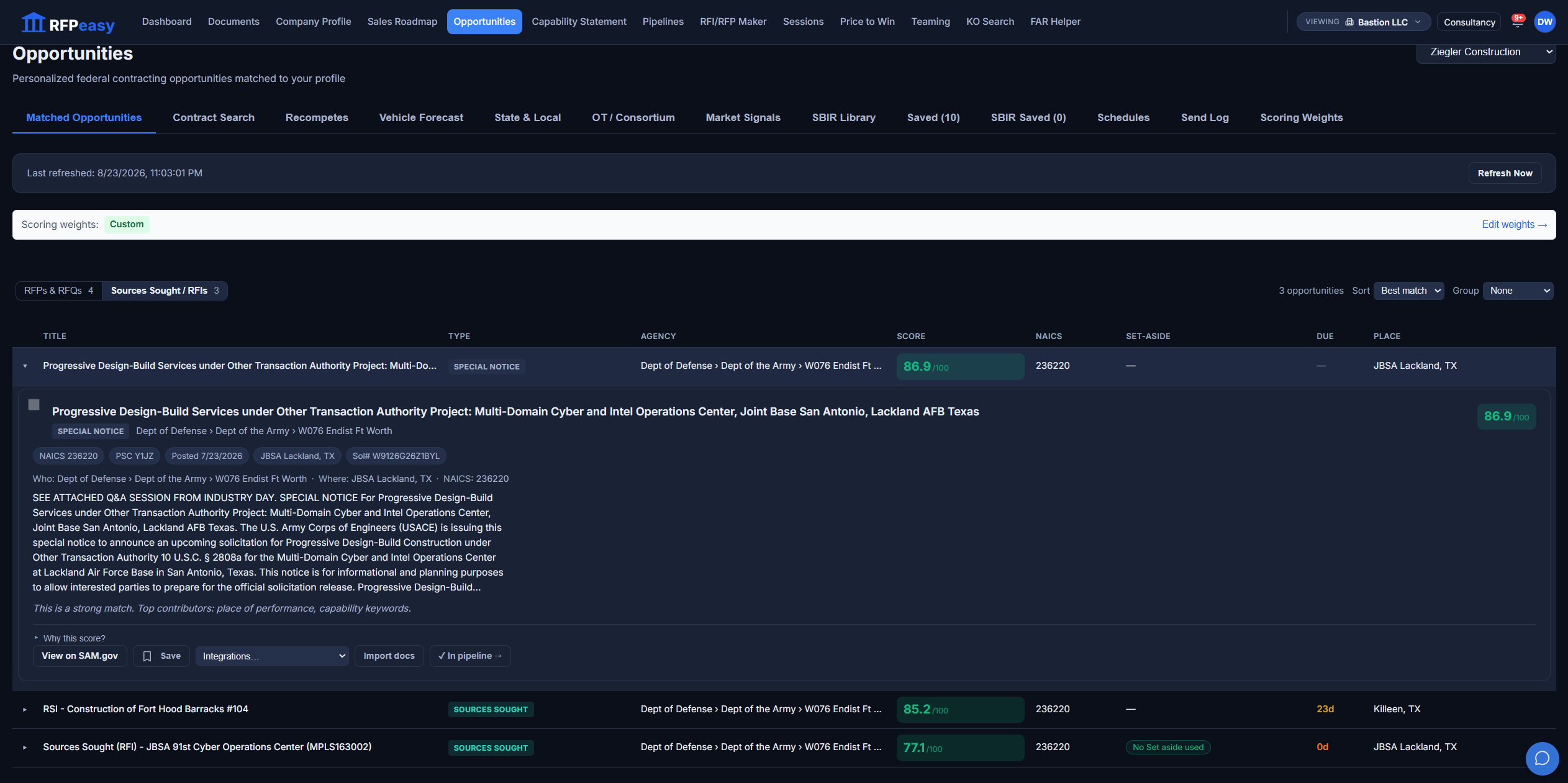The image size is (1568, 783).
Task: Open the FAR Helper menu item
Action: click(1055, 22)
